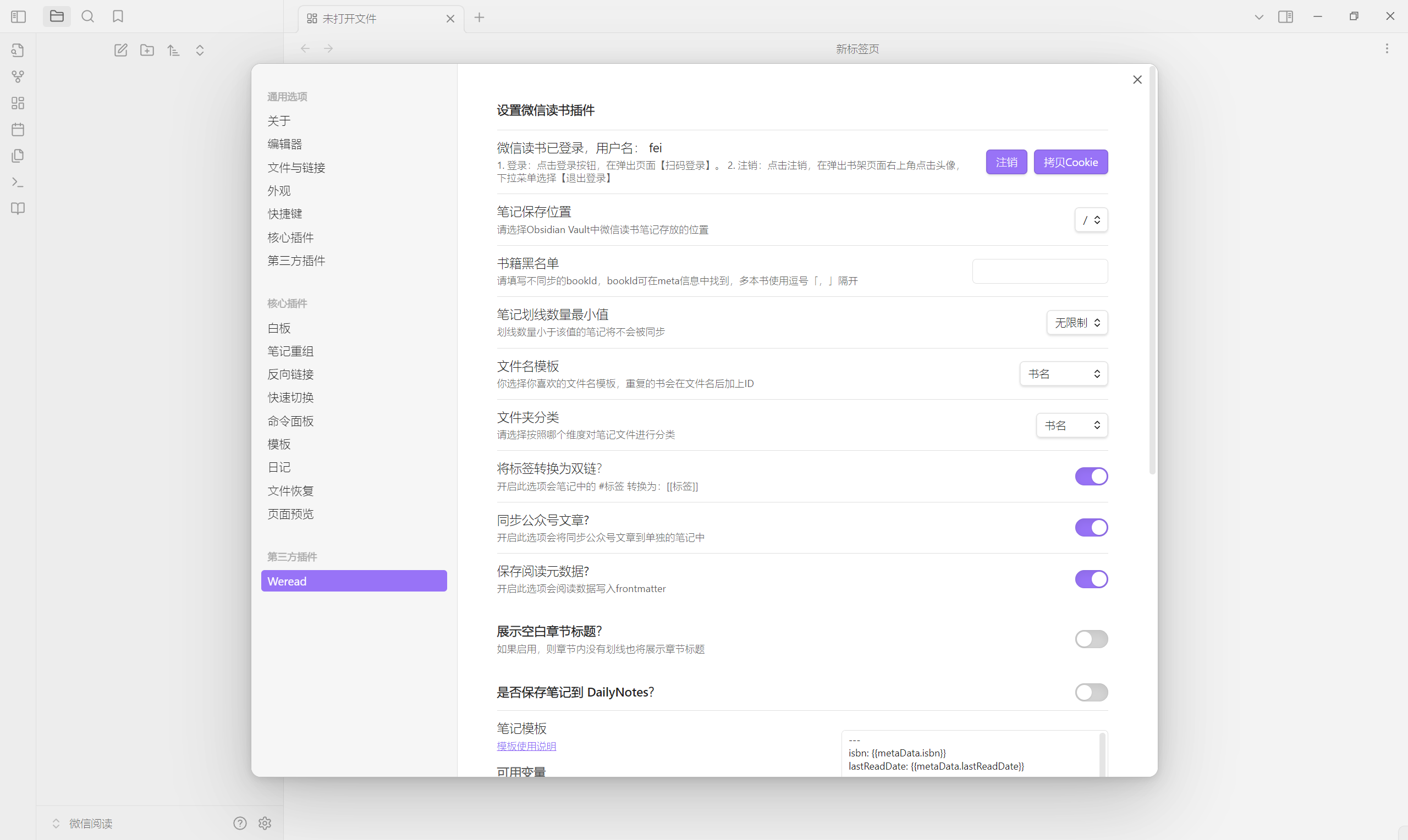Open the daily note calendar icon

18,130
